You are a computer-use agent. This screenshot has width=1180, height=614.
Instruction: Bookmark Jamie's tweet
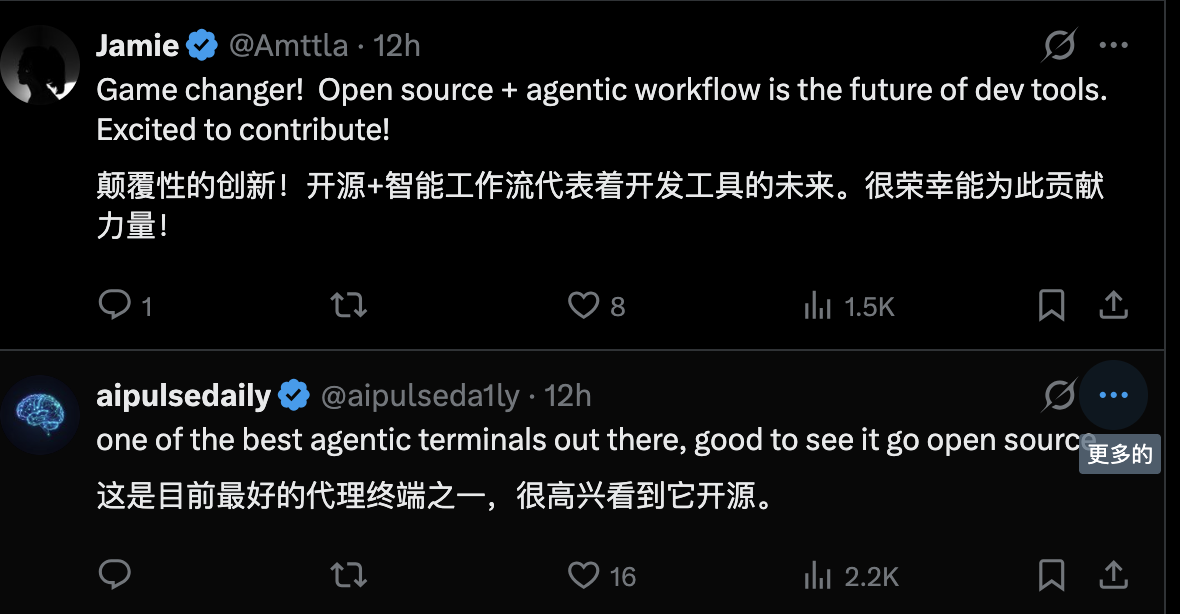[x=1051, y=305]
